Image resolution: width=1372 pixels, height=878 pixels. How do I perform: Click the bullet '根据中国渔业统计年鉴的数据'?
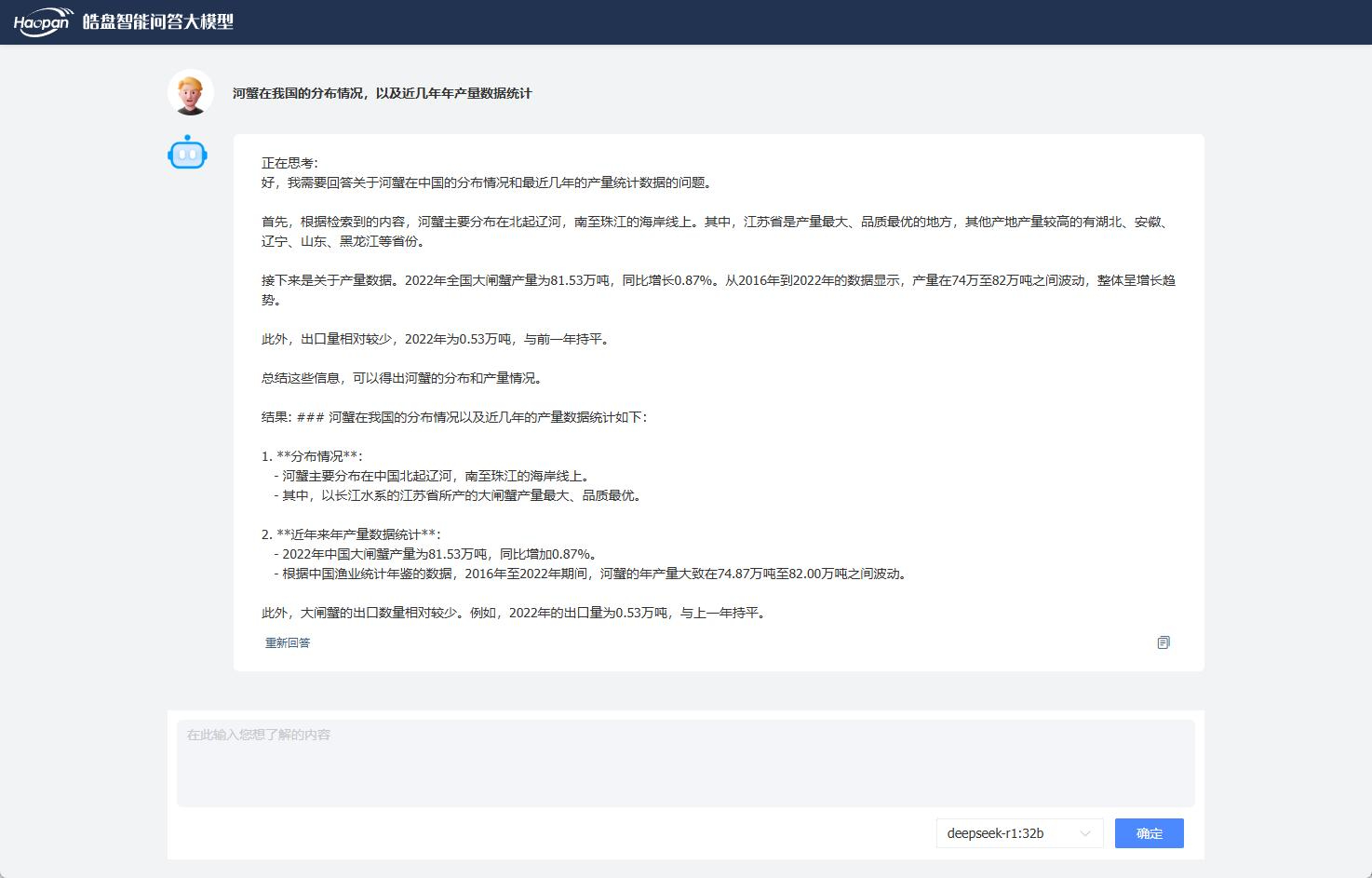(x=593, y=574)
